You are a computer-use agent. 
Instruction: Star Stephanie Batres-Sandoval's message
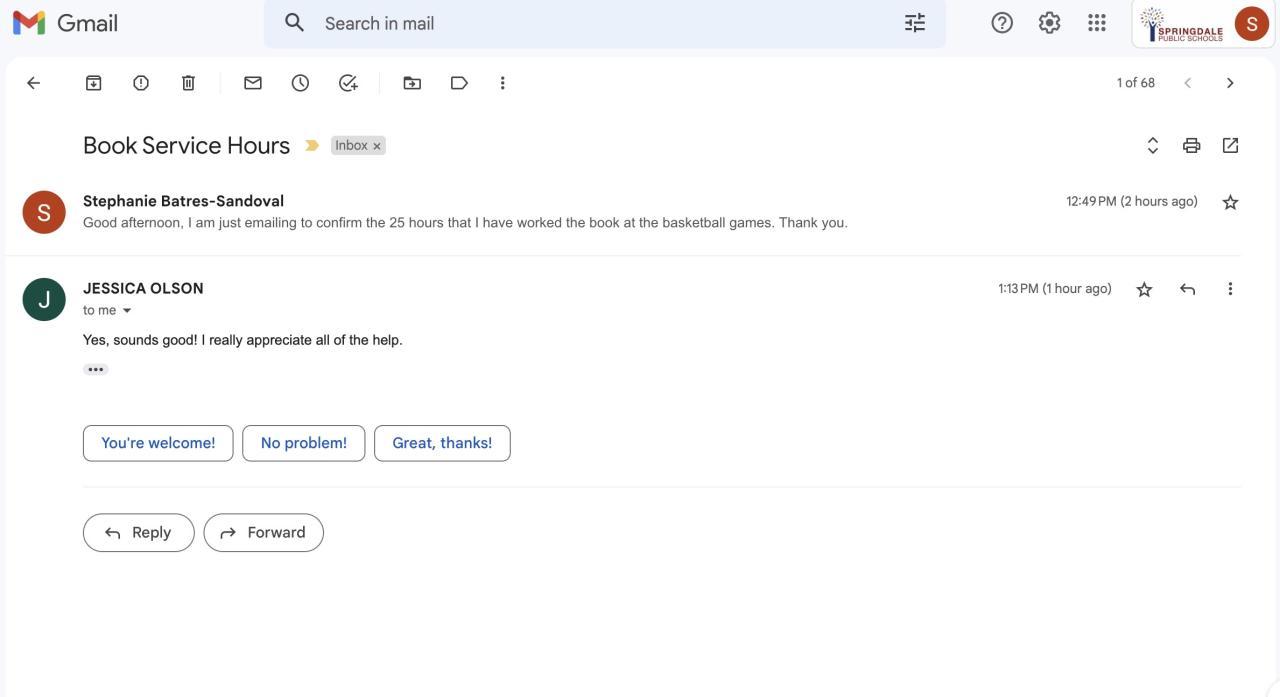[1231, 202]
